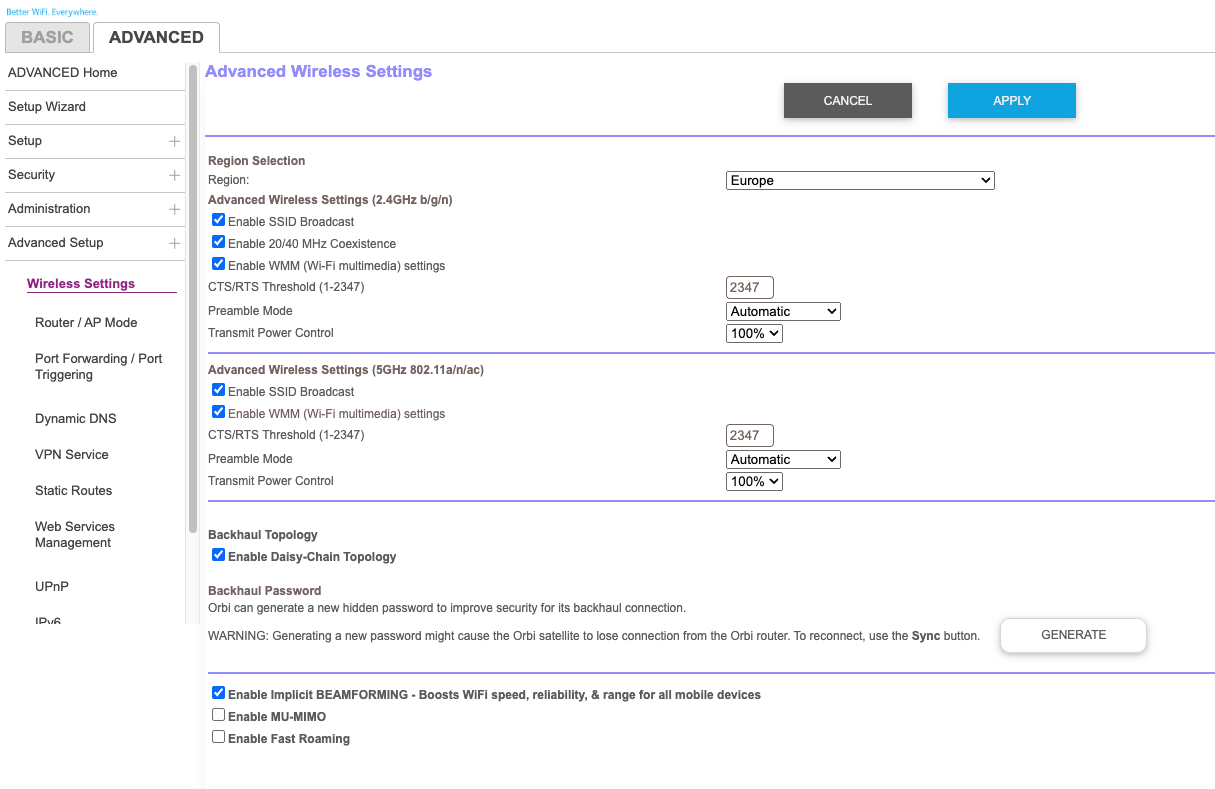
Task: Open the Region dropdown showing Europe
Action: point(860,181)
